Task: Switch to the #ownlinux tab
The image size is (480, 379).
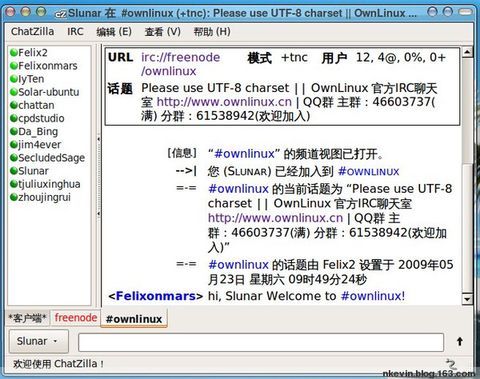Action: point(134,319)
